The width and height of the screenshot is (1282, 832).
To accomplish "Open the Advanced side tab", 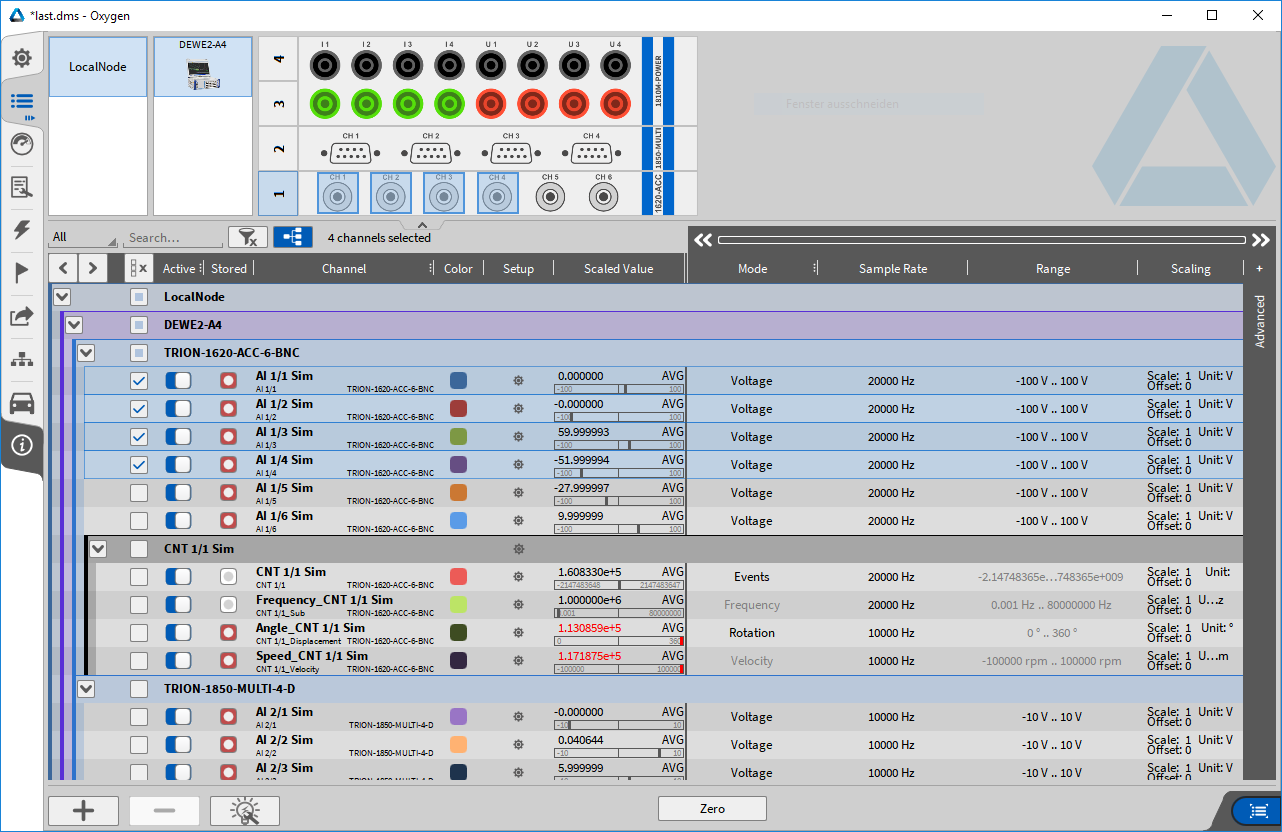I will (x=1259, y=321).
